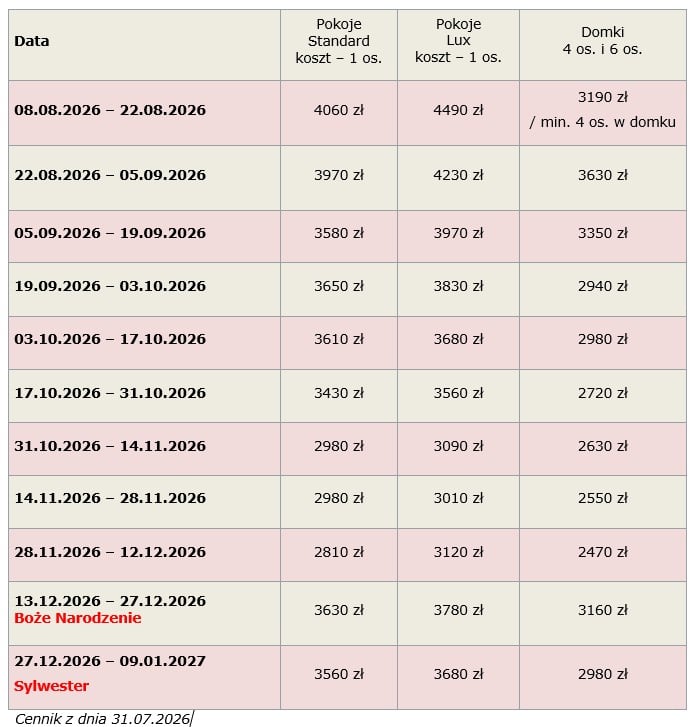The width and height of the screenshot is (692, 727).
Task: Click the 4490 zł Lux price
Action: click(x=458, y=110)
